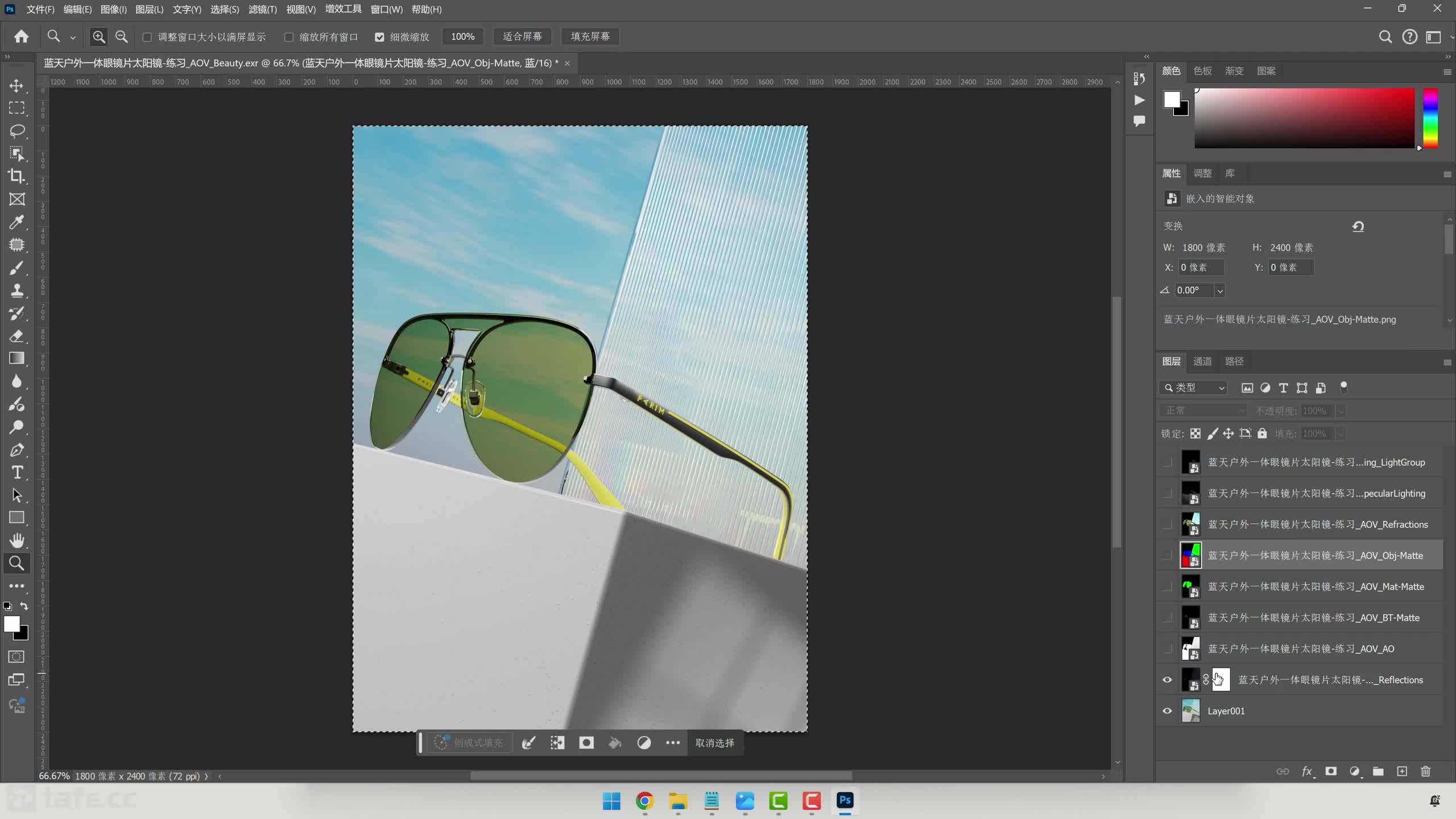Image resolution: width=1456 pixels, height=819 pixels.
Task: Hide the Reflections layer
Action: pos(1167,680)
